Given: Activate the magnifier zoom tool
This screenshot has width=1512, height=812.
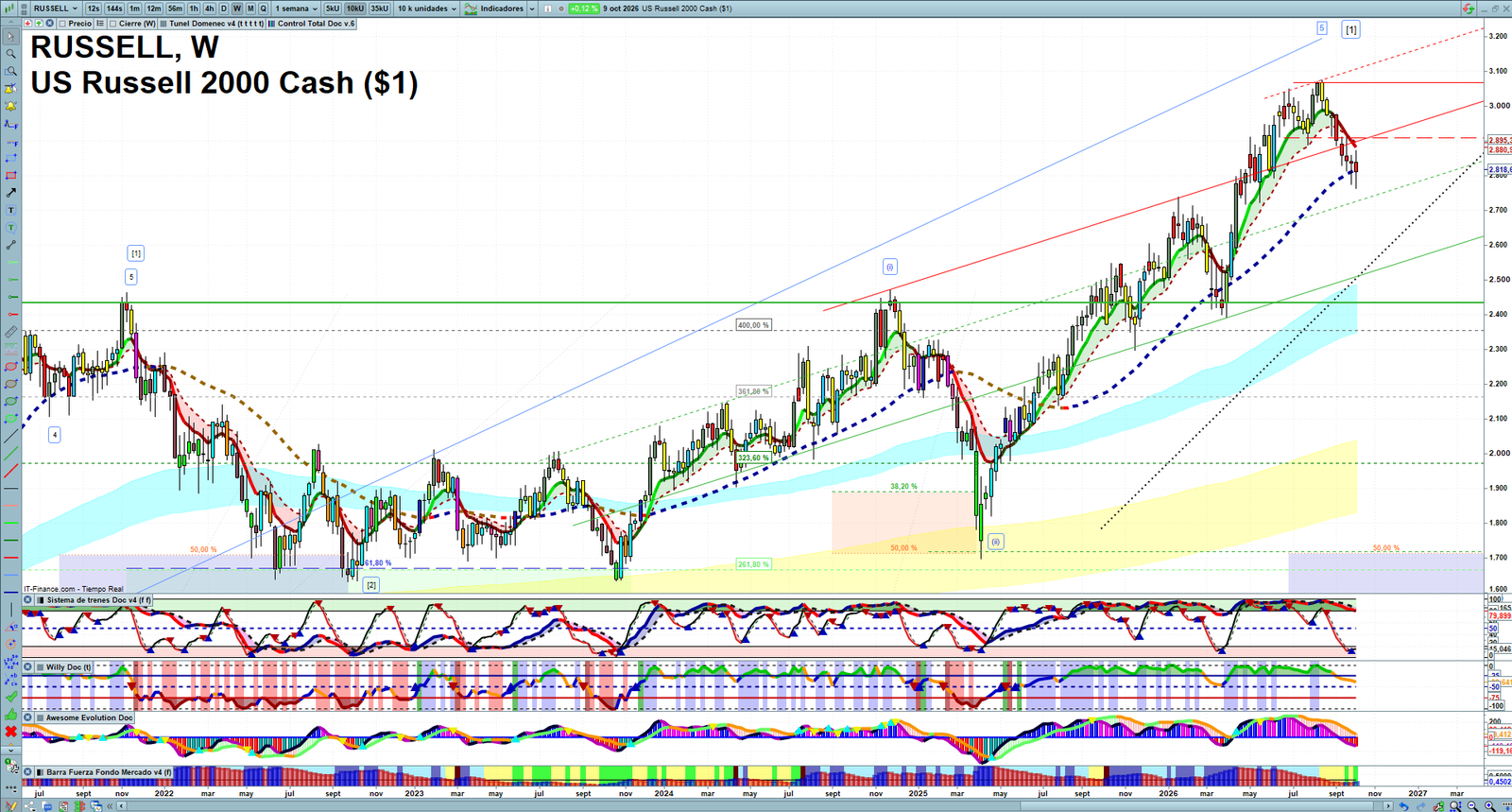Looking at the screenshot, I should tap(10, 54).
